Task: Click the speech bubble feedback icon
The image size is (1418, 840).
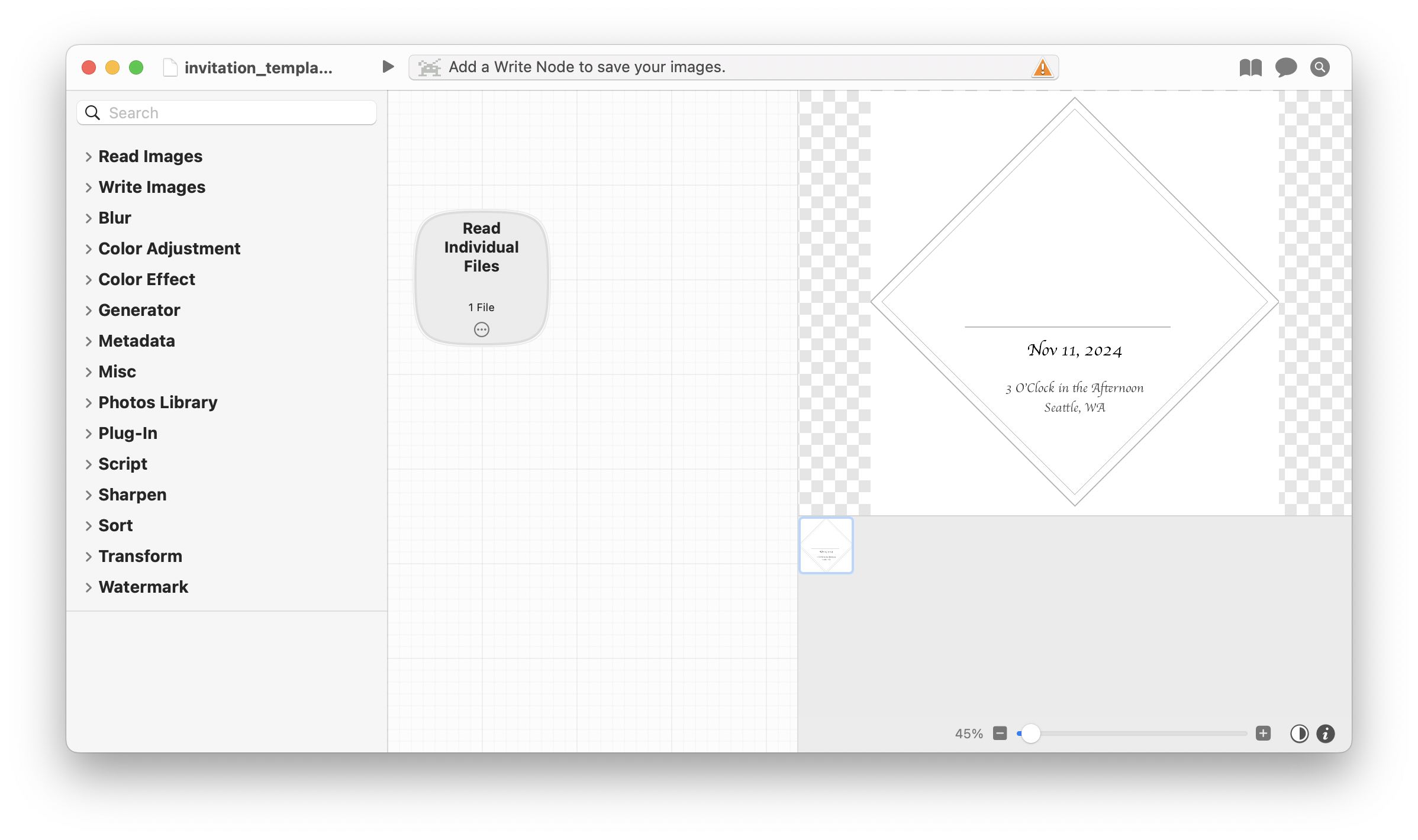Action: 1285,67
